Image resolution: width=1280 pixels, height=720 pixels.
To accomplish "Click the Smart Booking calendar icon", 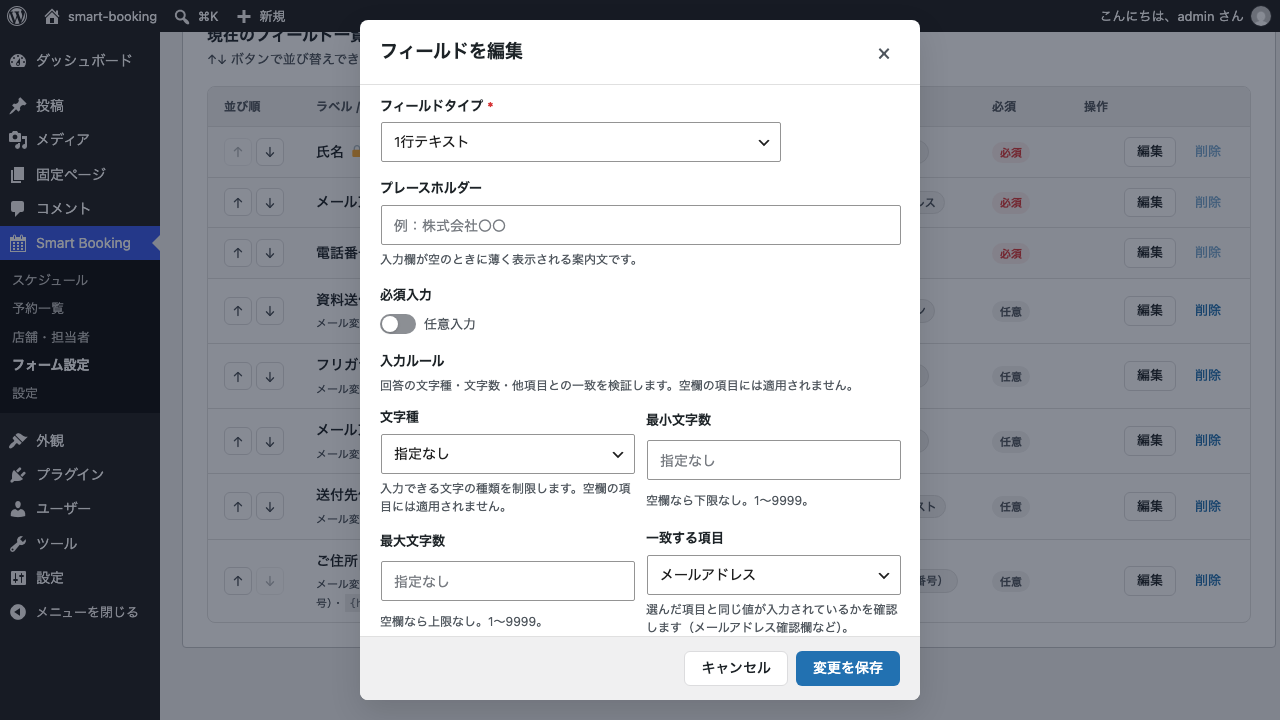I will click(18, 243).
